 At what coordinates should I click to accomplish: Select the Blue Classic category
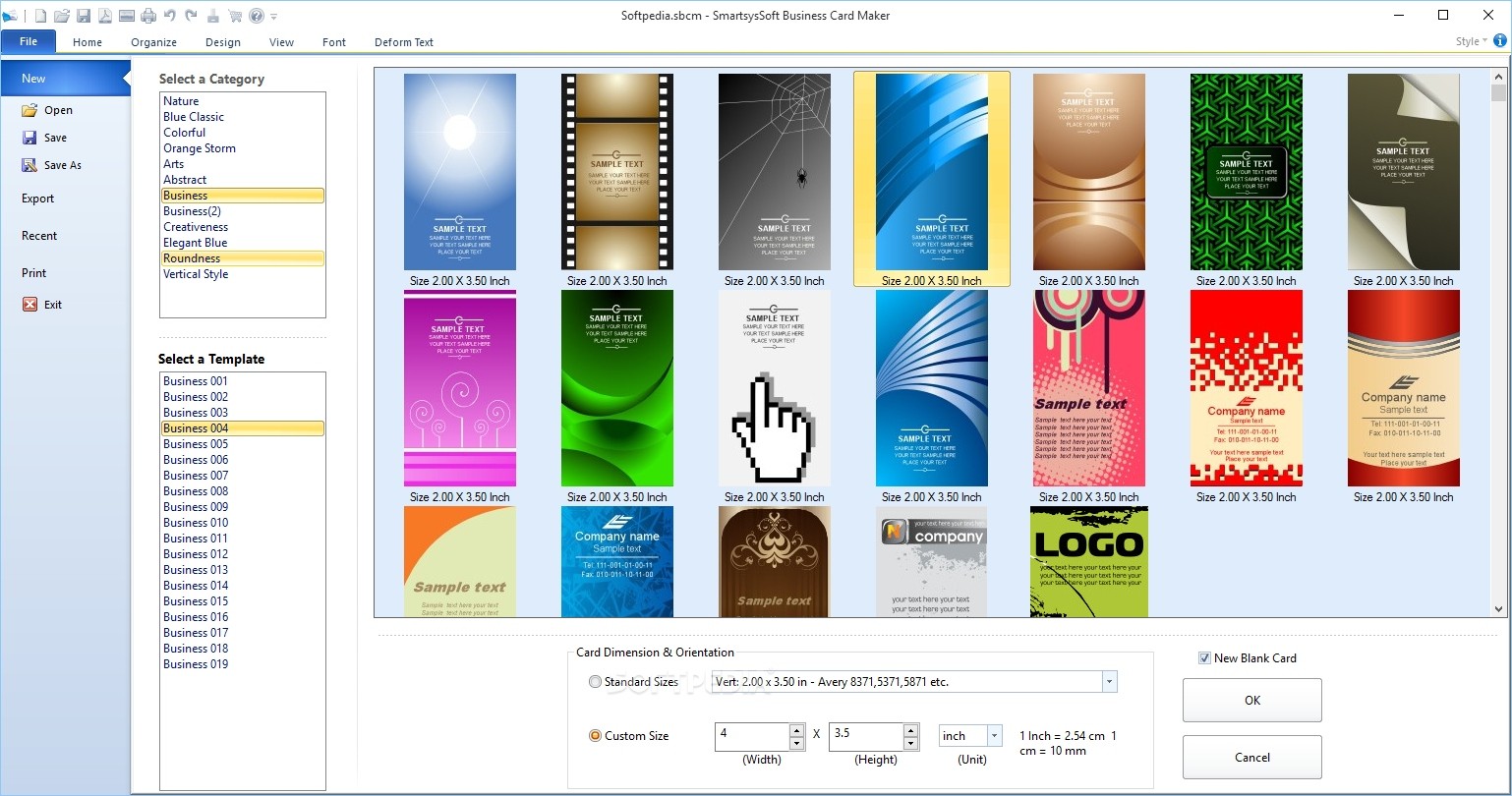(x=242, y=117)
